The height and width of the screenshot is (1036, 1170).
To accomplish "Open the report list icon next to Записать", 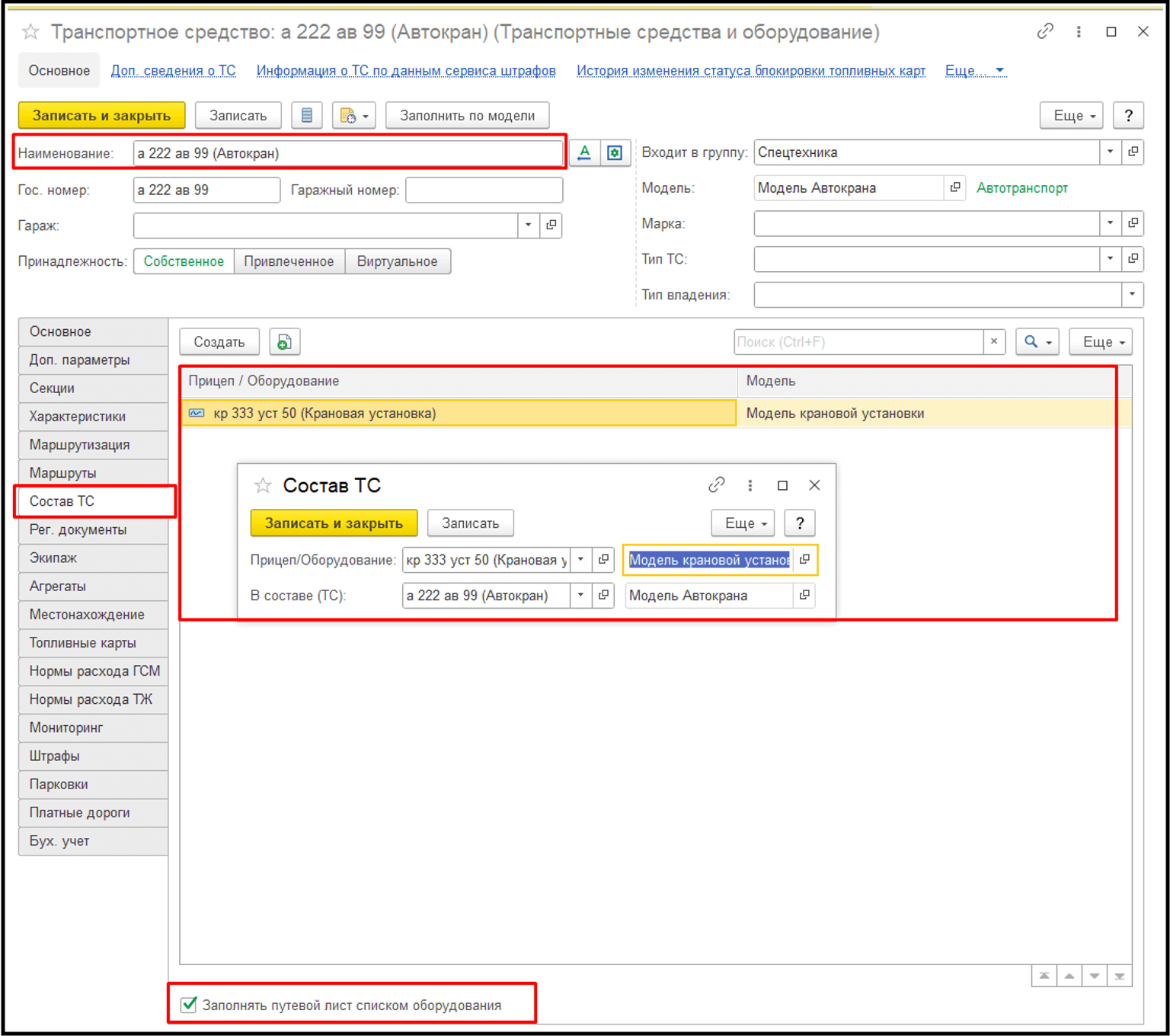I will [307, 116].
